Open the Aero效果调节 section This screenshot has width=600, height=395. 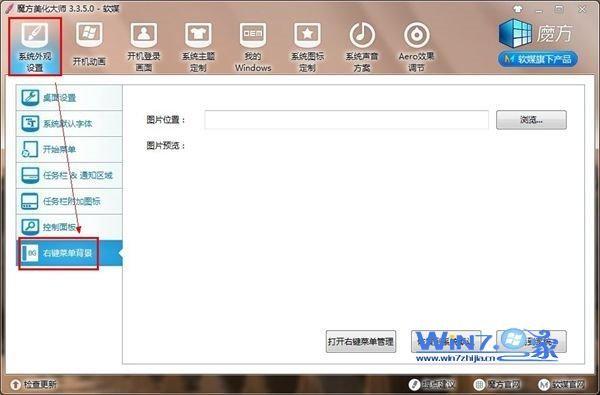[416, 46]
